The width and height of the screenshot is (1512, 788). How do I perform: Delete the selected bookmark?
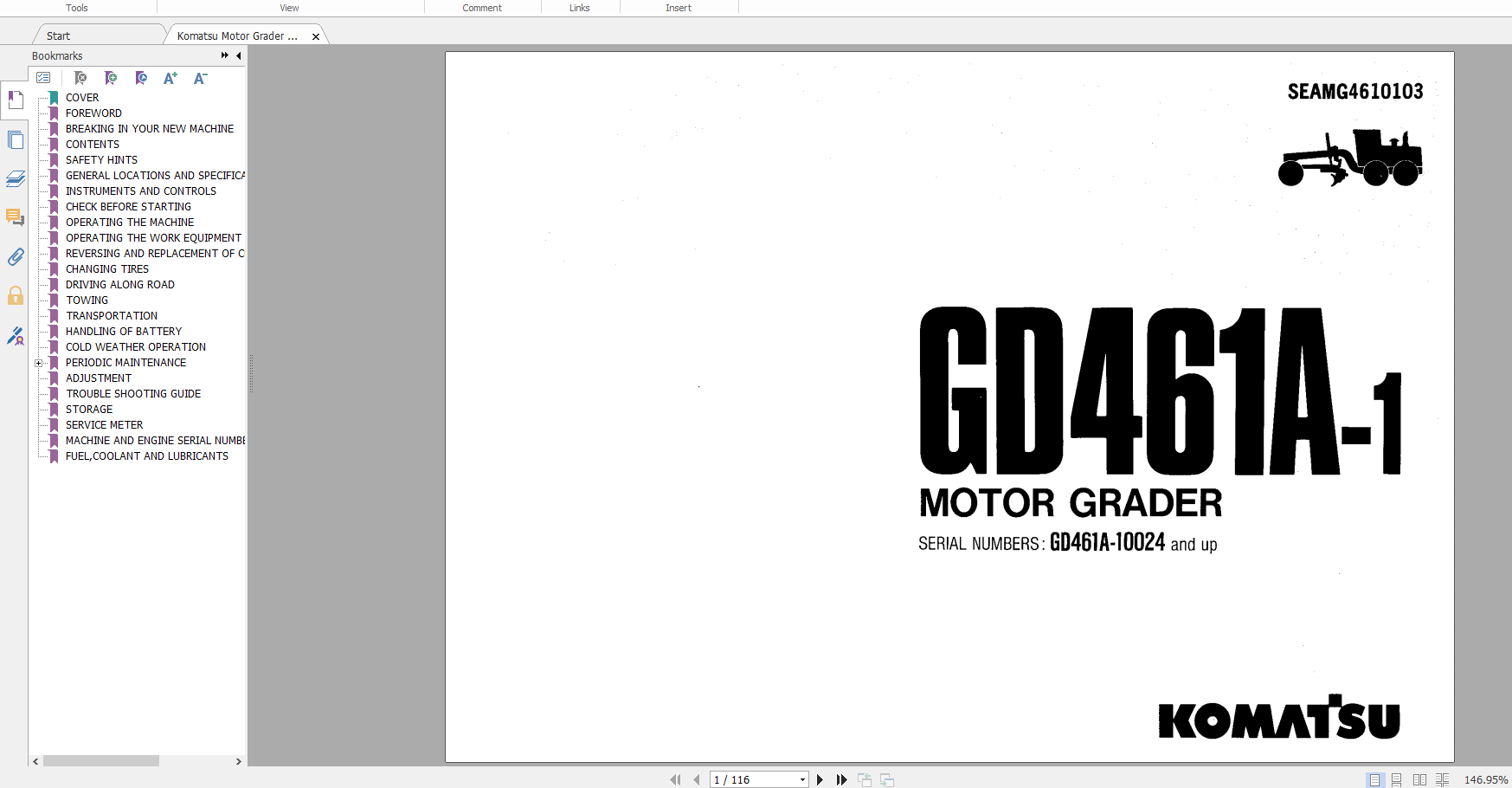[80, 78]
